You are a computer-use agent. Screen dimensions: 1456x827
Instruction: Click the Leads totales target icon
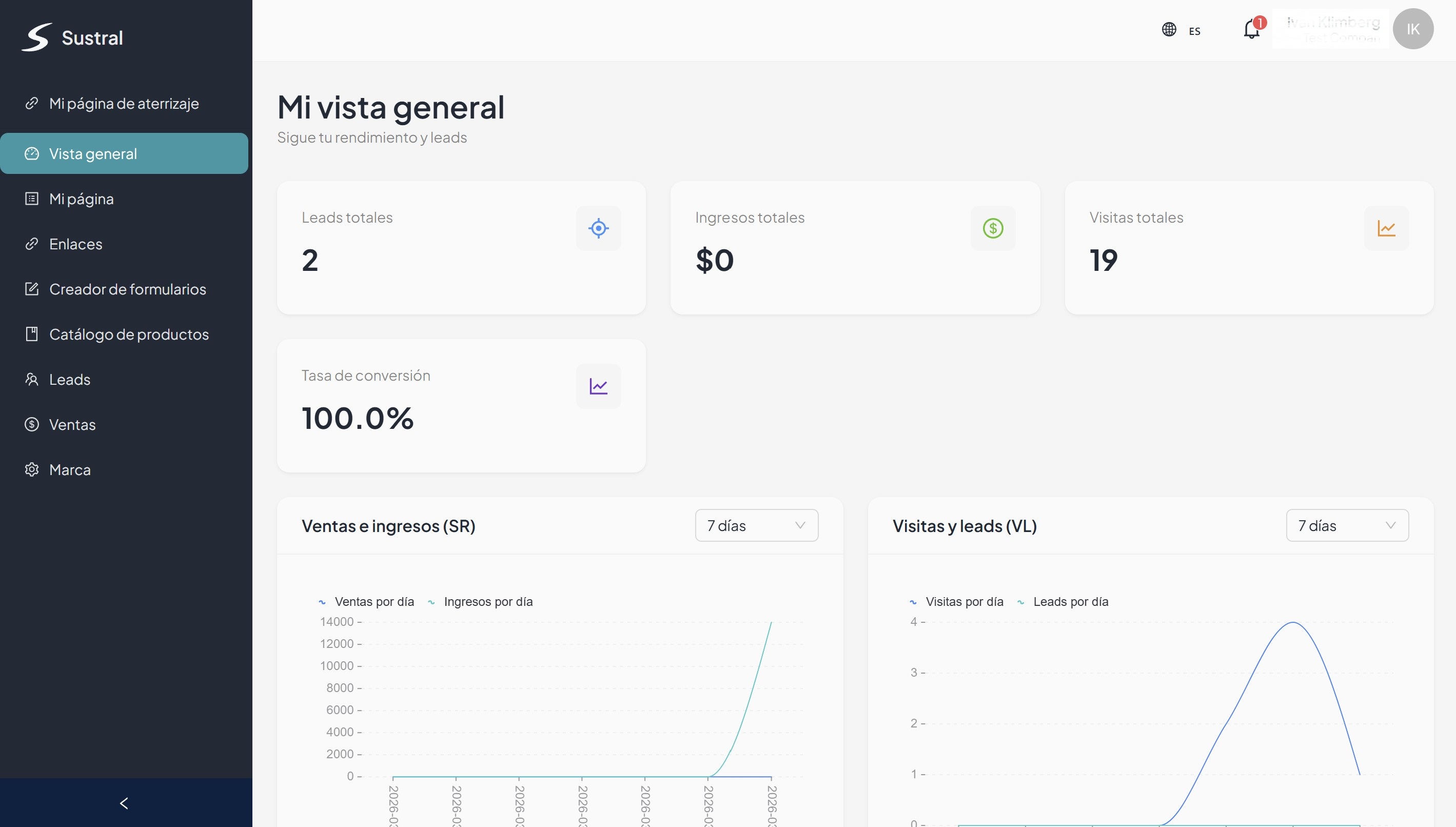coord(599,228)
